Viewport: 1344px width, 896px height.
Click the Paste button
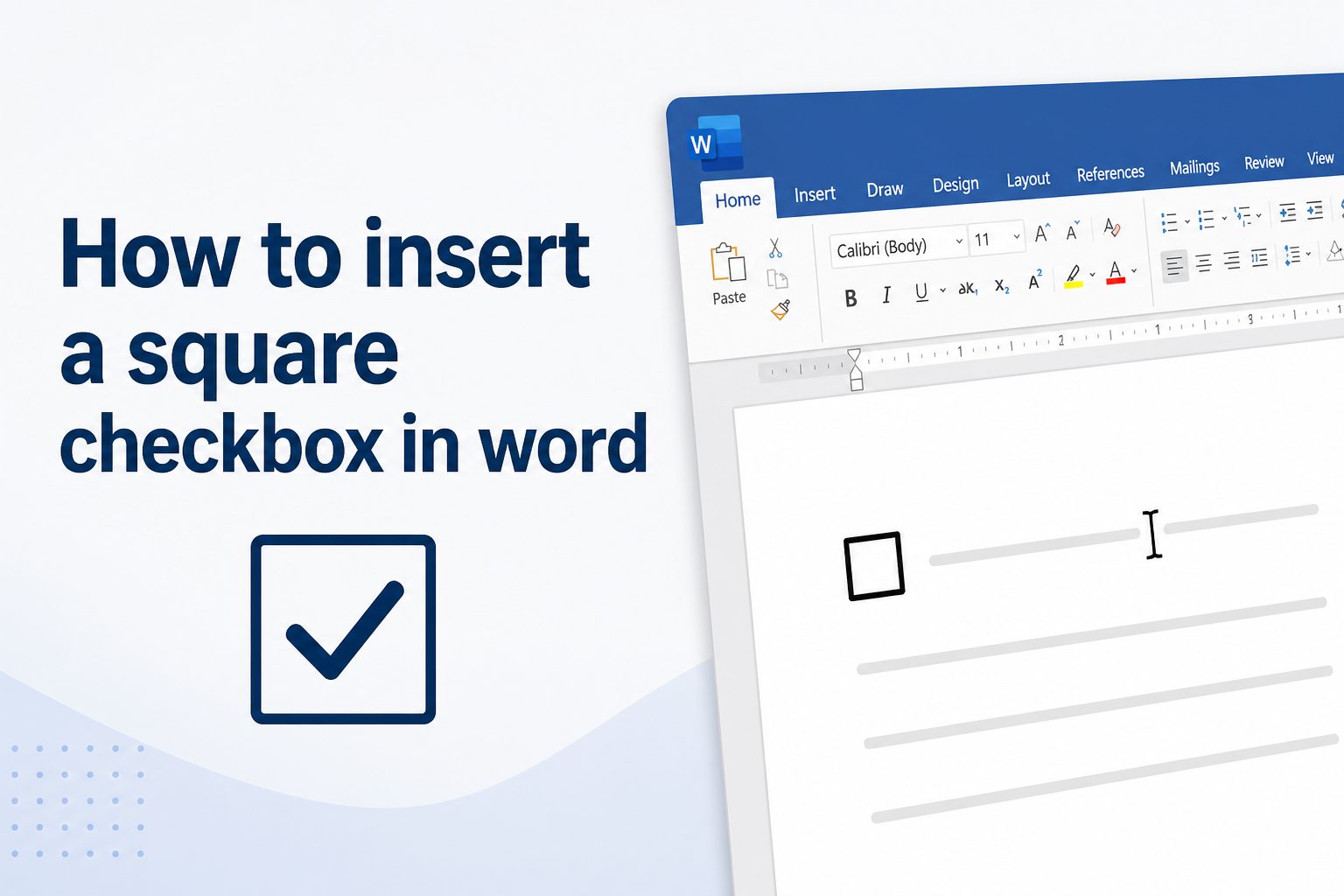[728, 273]
